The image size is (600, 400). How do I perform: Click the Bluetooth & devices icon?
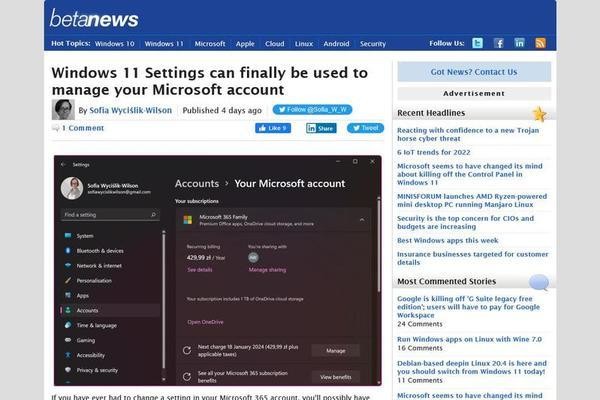[68, 250]
